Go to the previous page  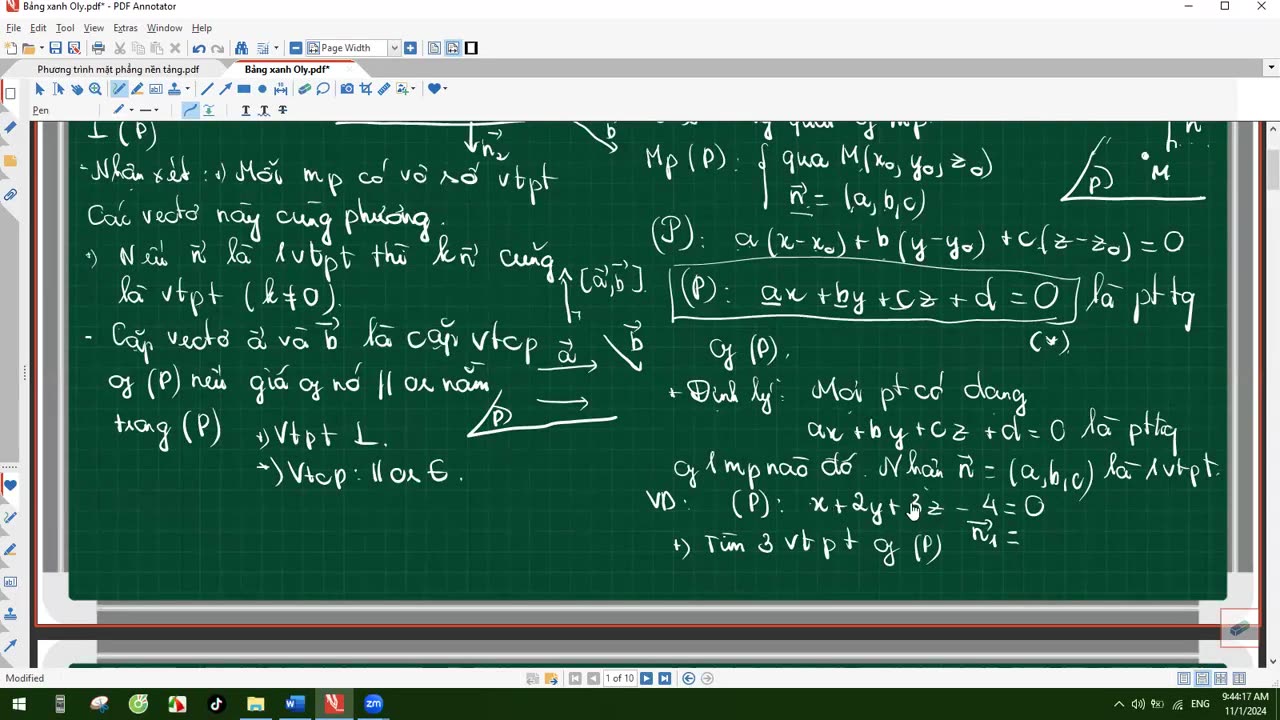pyautogui.click(x=593, y=678)
